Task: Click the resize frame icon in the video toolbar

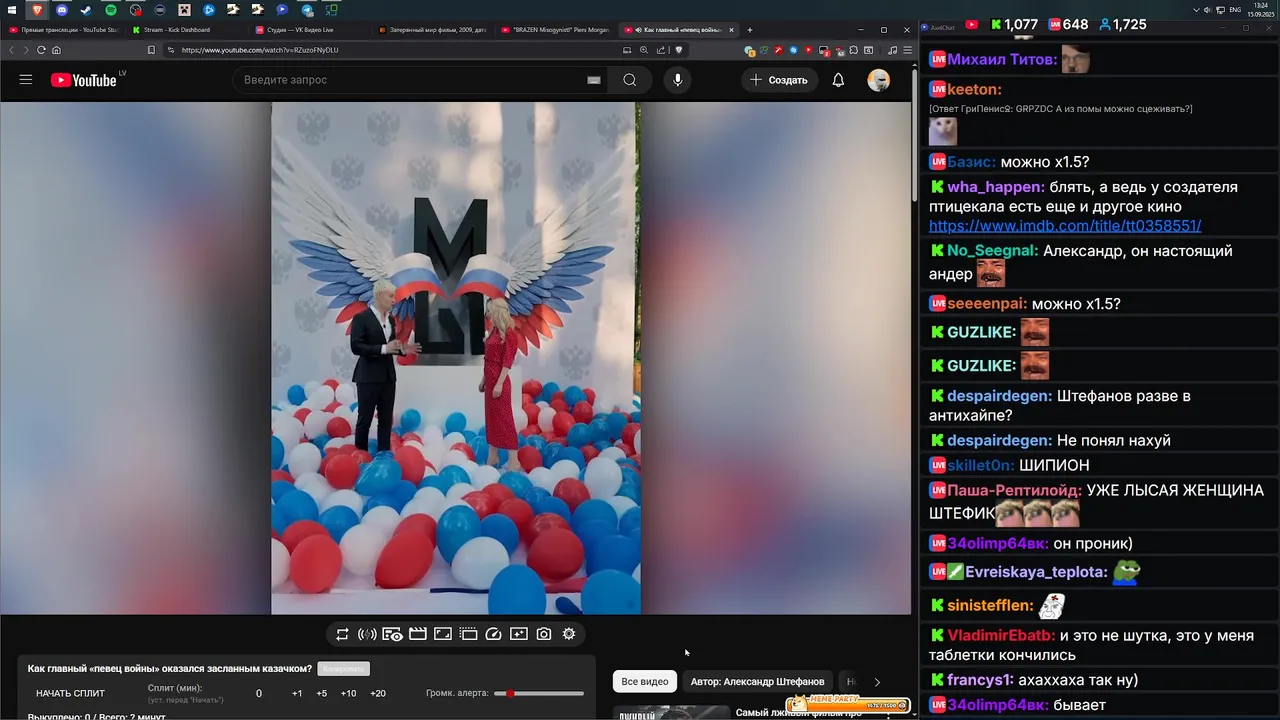Action: [x=443, y=634]
